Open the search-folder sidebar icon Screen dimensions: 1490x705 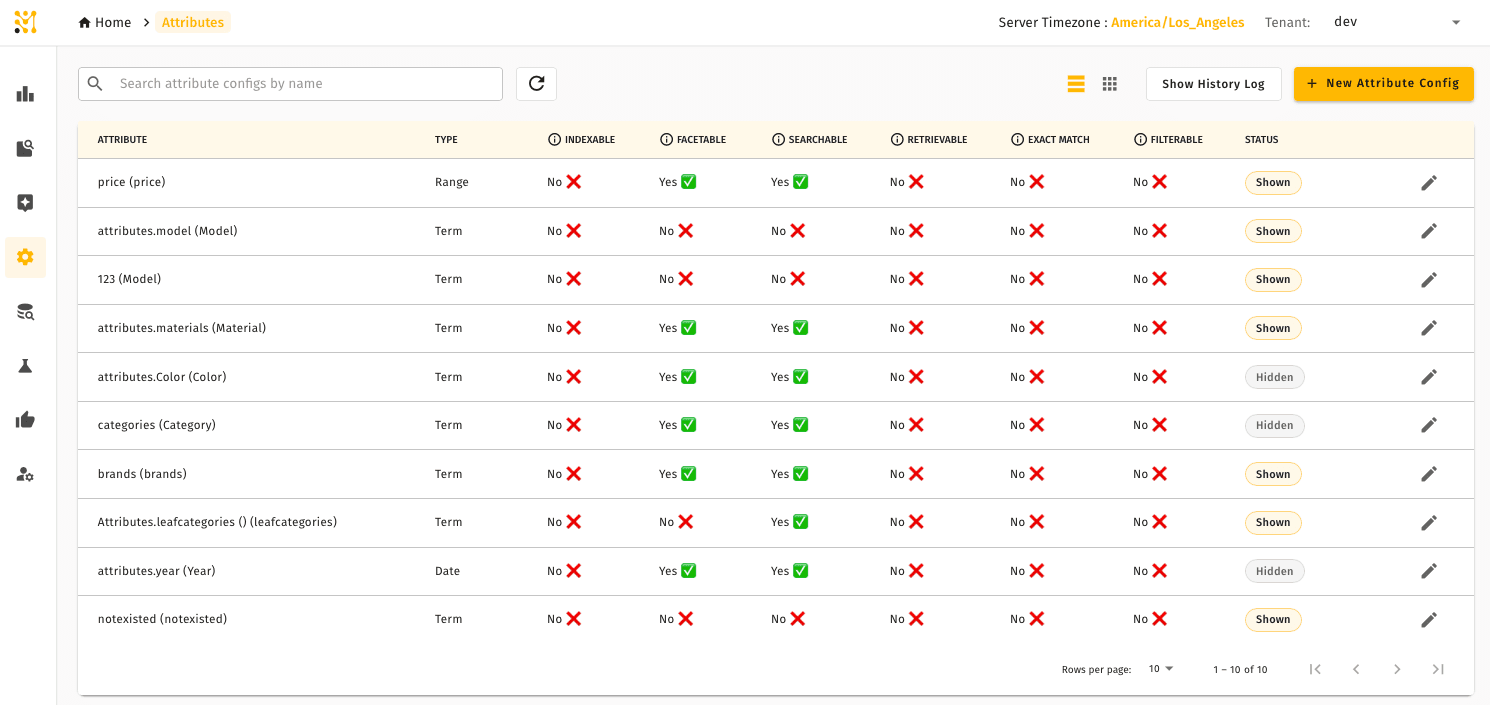(25, 149)
